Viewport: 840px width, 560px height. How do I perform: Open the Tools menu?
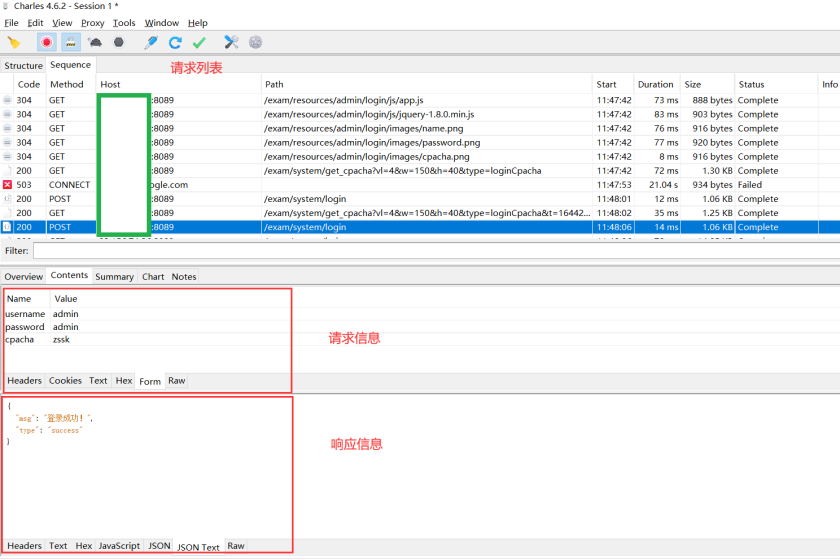pos(124,23)
